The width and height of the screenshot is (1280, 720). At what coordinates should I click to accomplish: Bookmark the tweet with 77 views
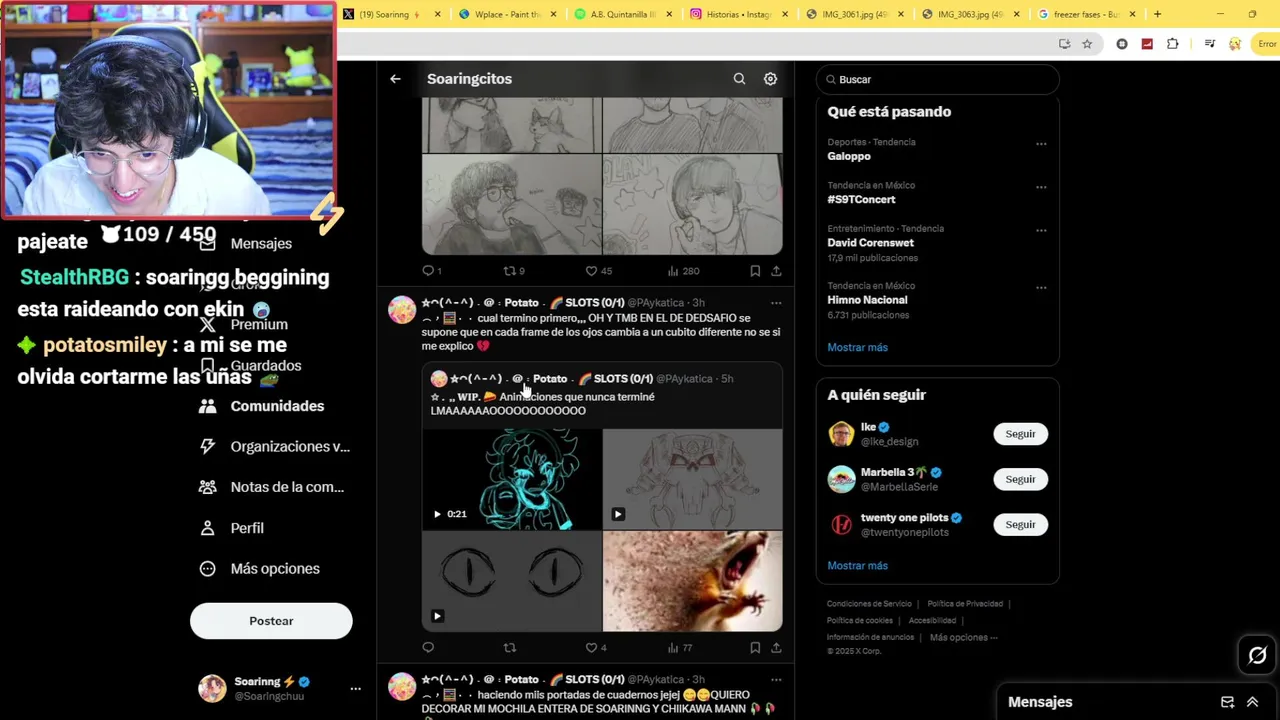pyautogui.click(x=755, y=648)
